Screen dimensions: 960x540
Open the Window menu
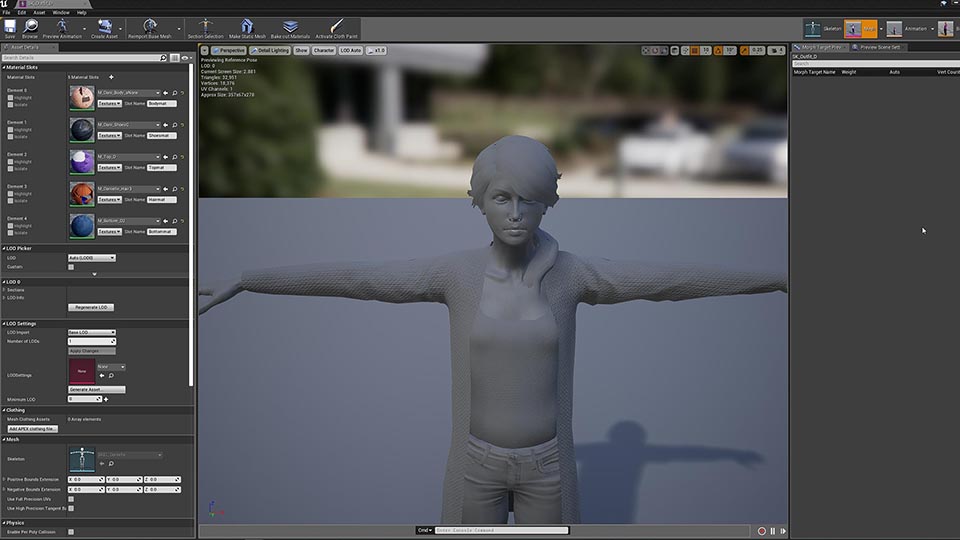coord(61,12)
